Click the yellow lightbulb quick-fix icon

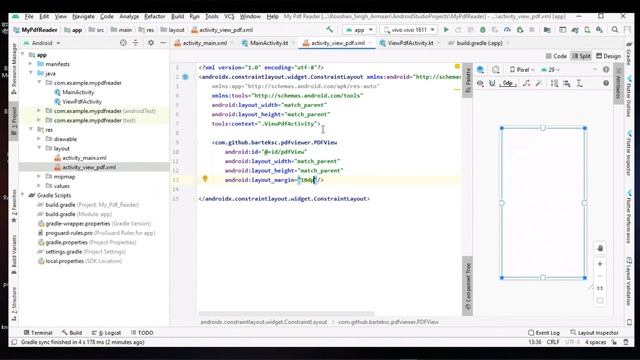(205, 179)
